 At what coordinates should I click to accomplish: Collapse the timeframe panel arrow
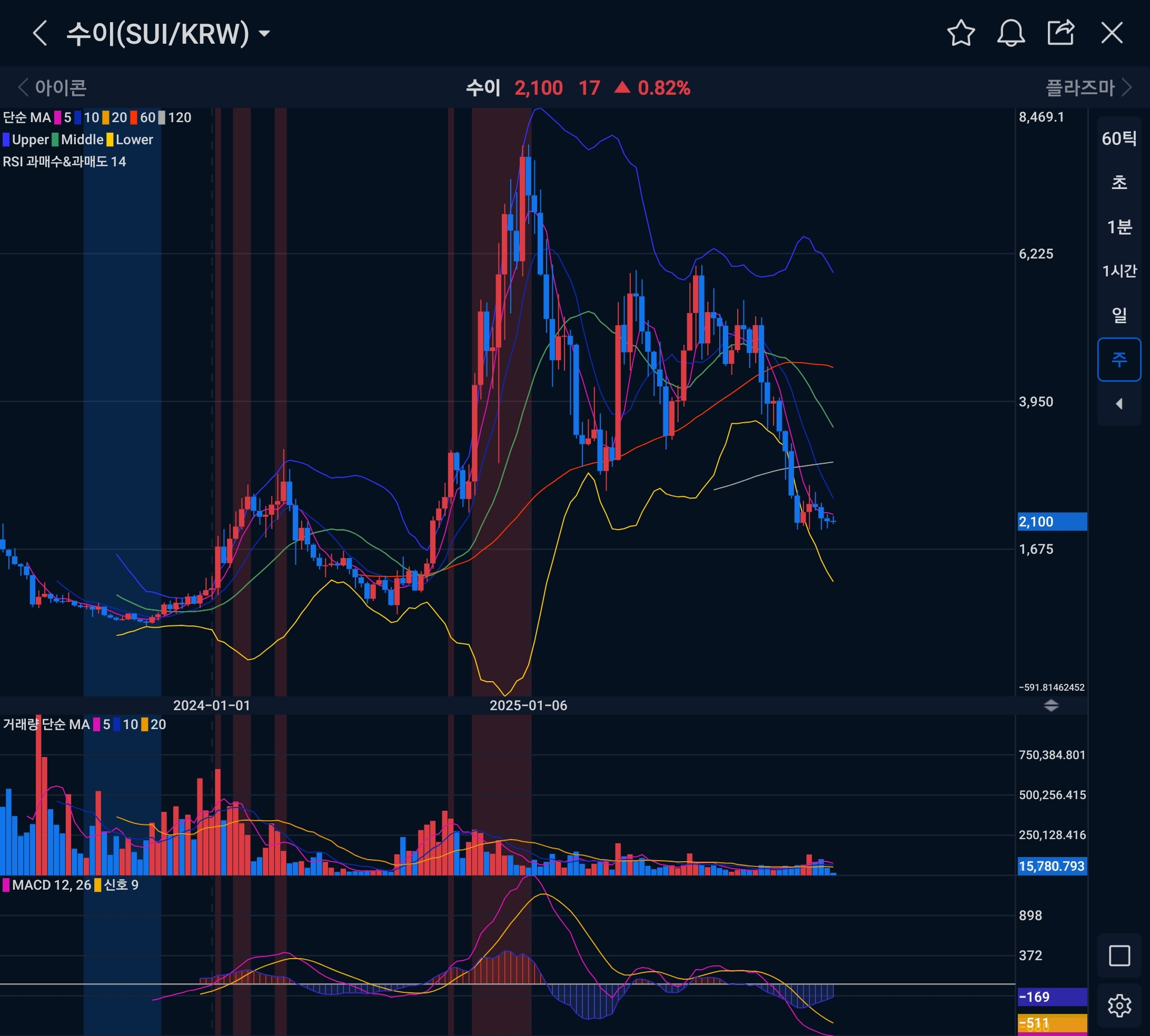pyautogui.click(x=1119, y=404)
